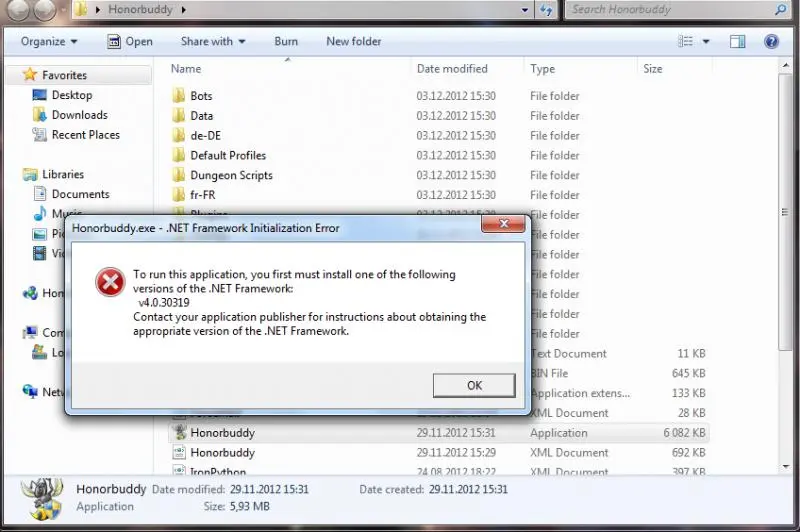
Task: Sort by Size column header
Action: point(653,68)
